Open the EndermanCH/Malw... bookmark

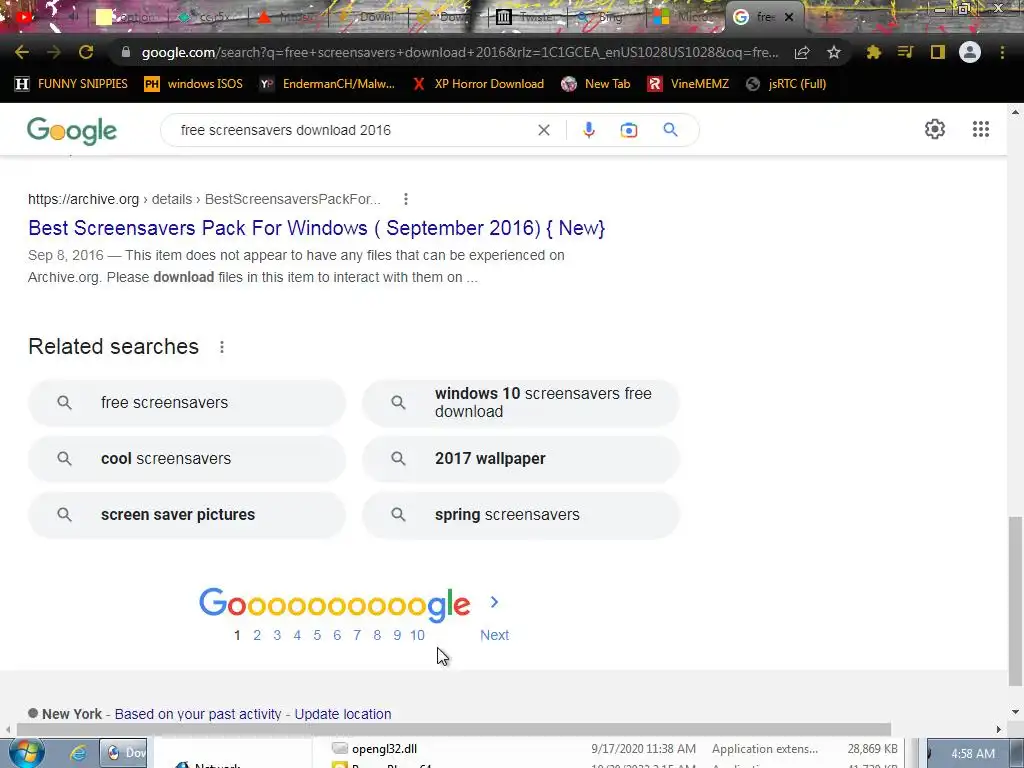(327, 84)
